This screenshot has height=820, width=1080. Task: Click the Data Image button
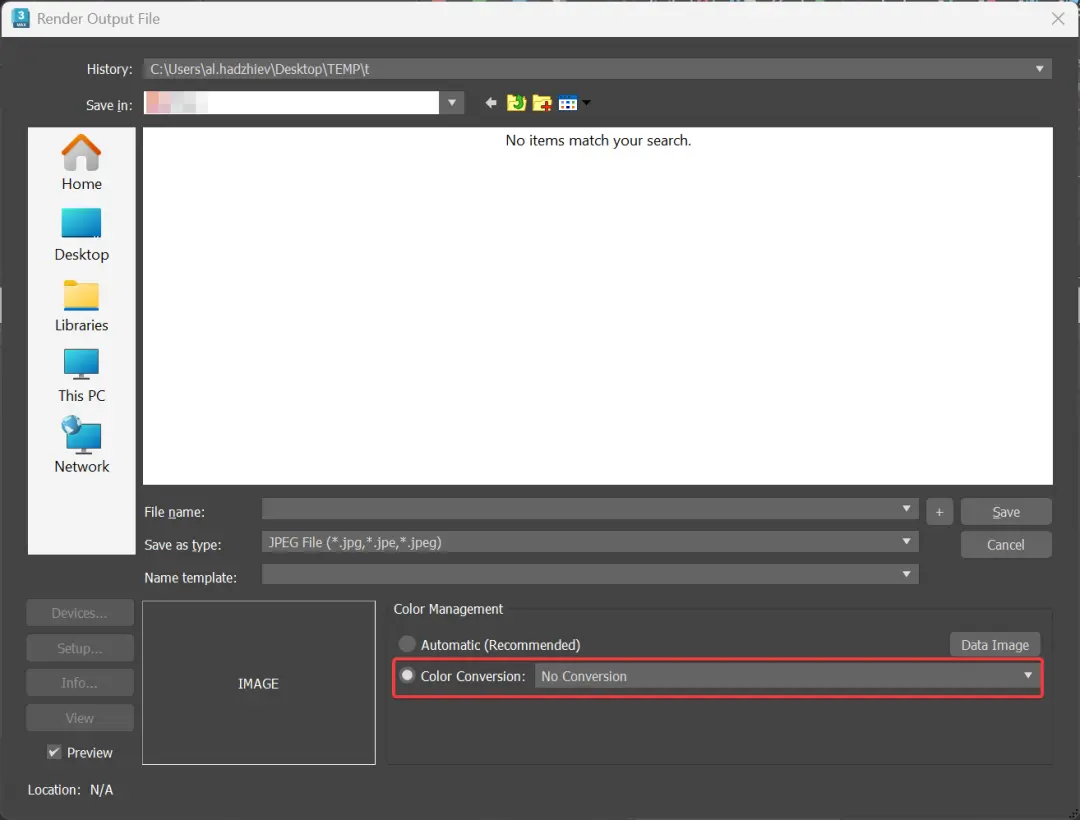click(x=995, y=645)
